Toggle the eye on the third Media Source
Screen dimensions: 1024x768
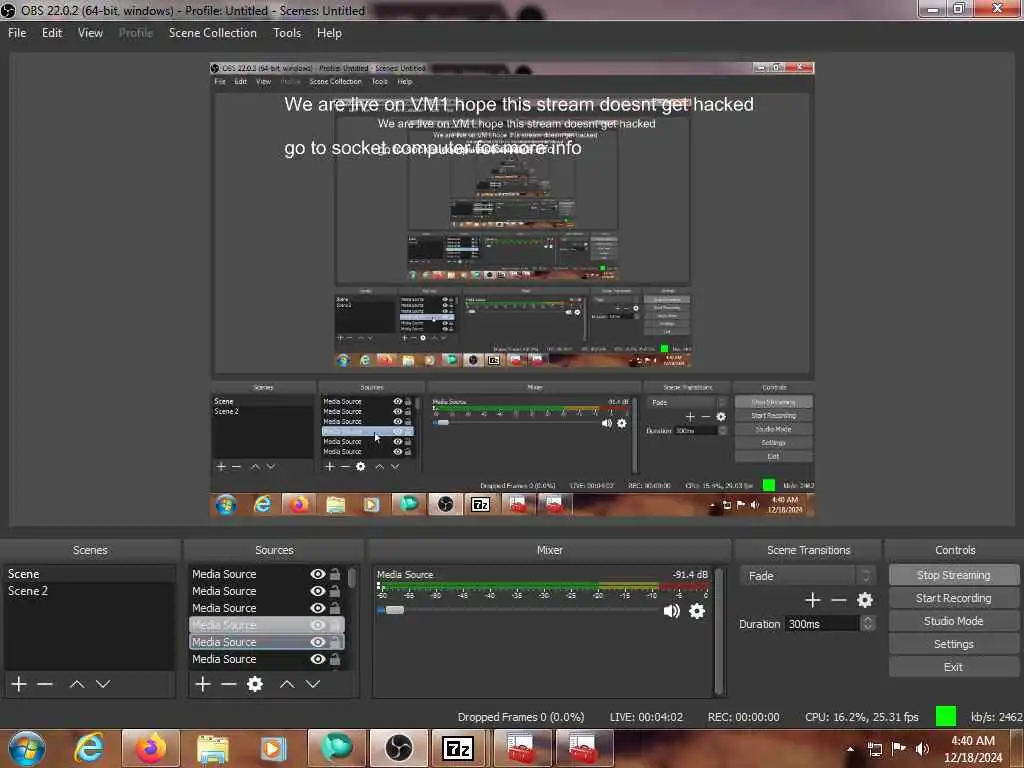coord(317,608)
